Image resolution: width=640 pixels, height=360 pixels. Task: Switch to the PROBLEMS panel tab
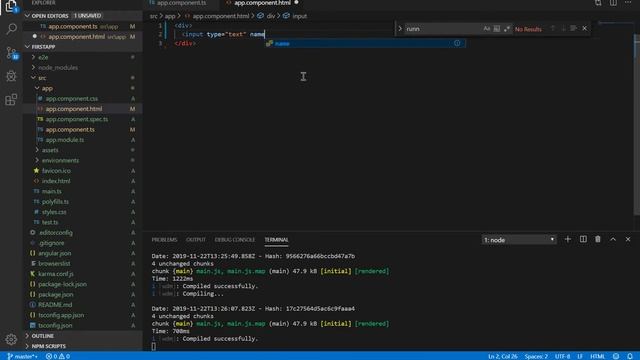(164, 240)
